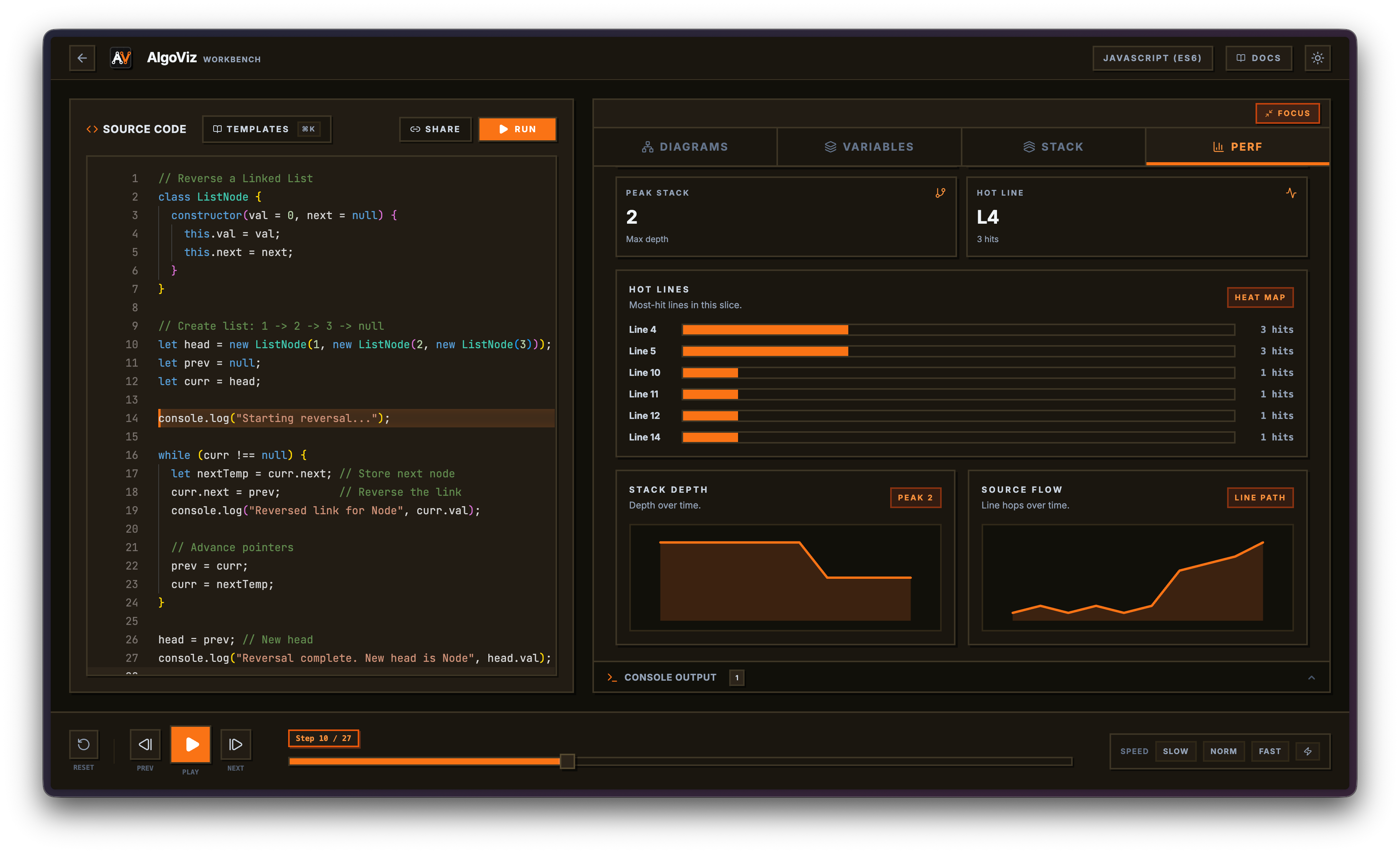Click the let head = new ListNode line

355,344
